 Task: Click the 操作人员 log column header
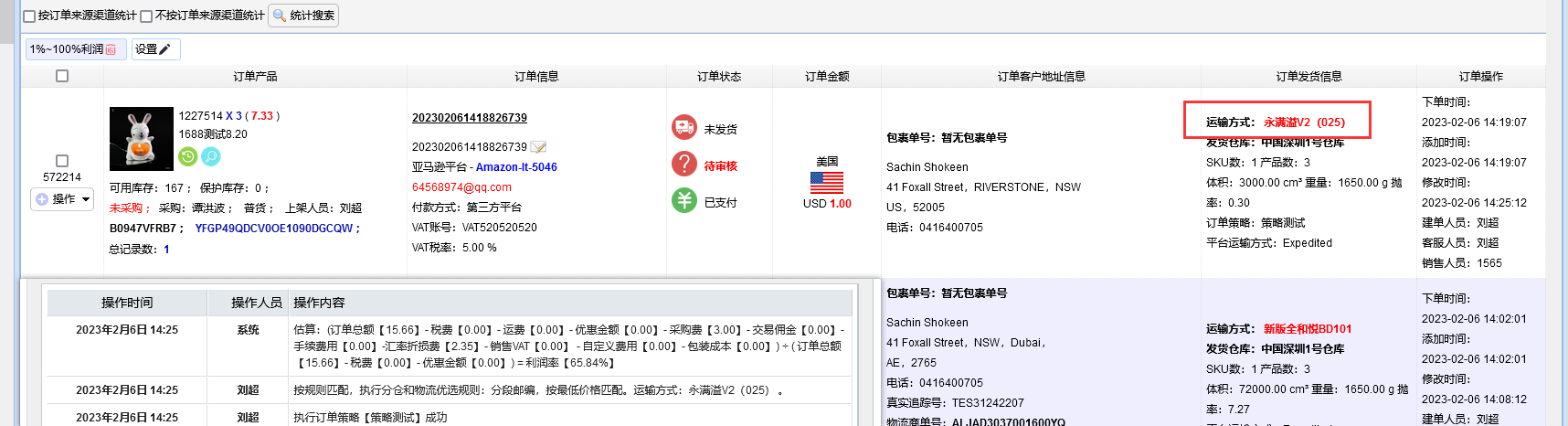[x=248, y=303]
